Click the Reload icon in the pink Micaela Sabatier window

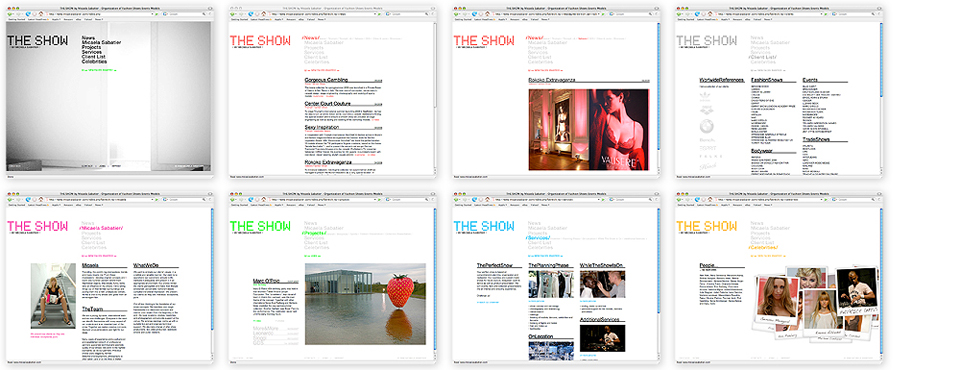click(x=28, y=200)
